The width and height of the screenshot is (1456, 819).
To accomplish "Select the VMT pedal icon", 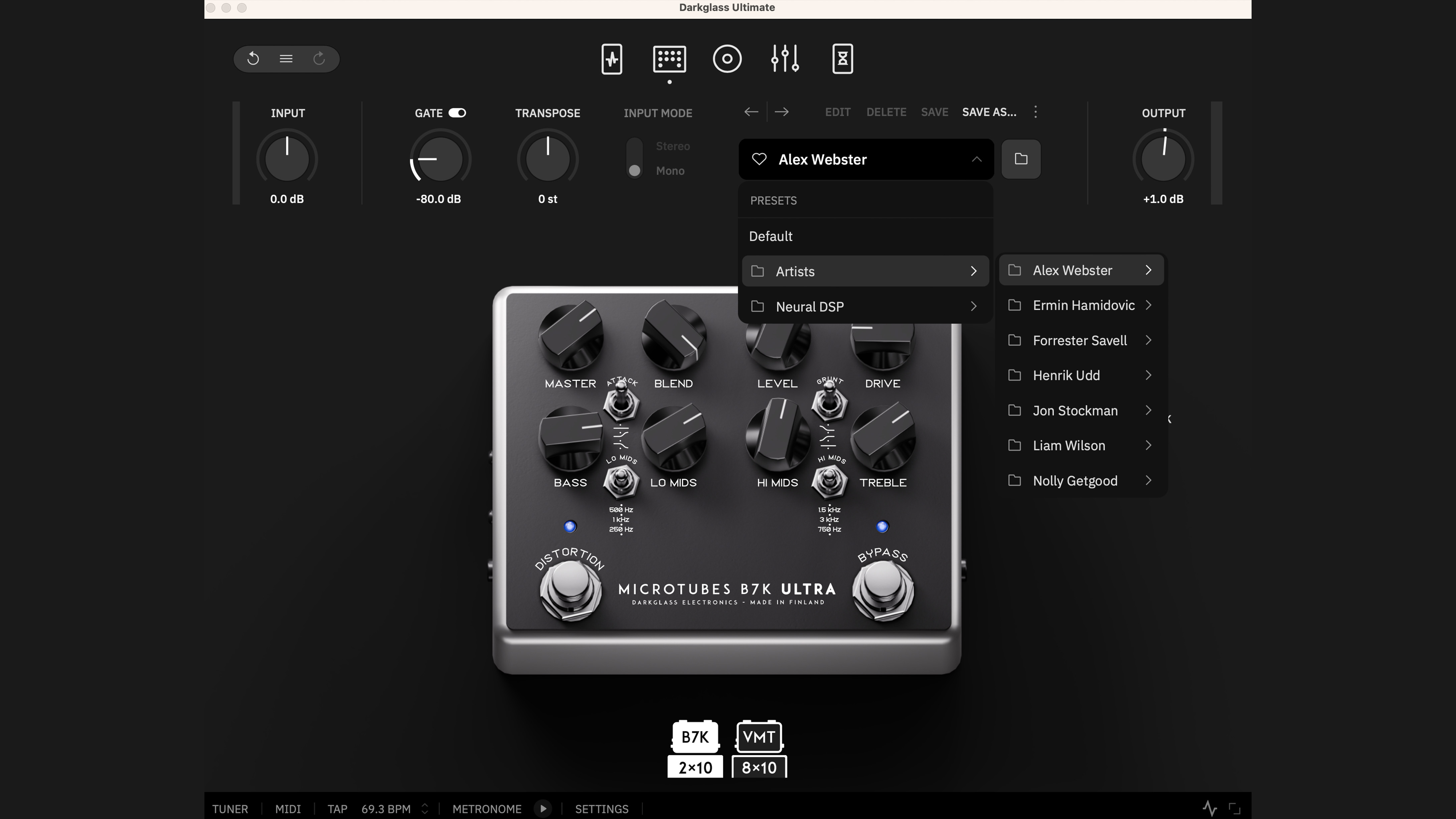I will click(x=759, y=736).
